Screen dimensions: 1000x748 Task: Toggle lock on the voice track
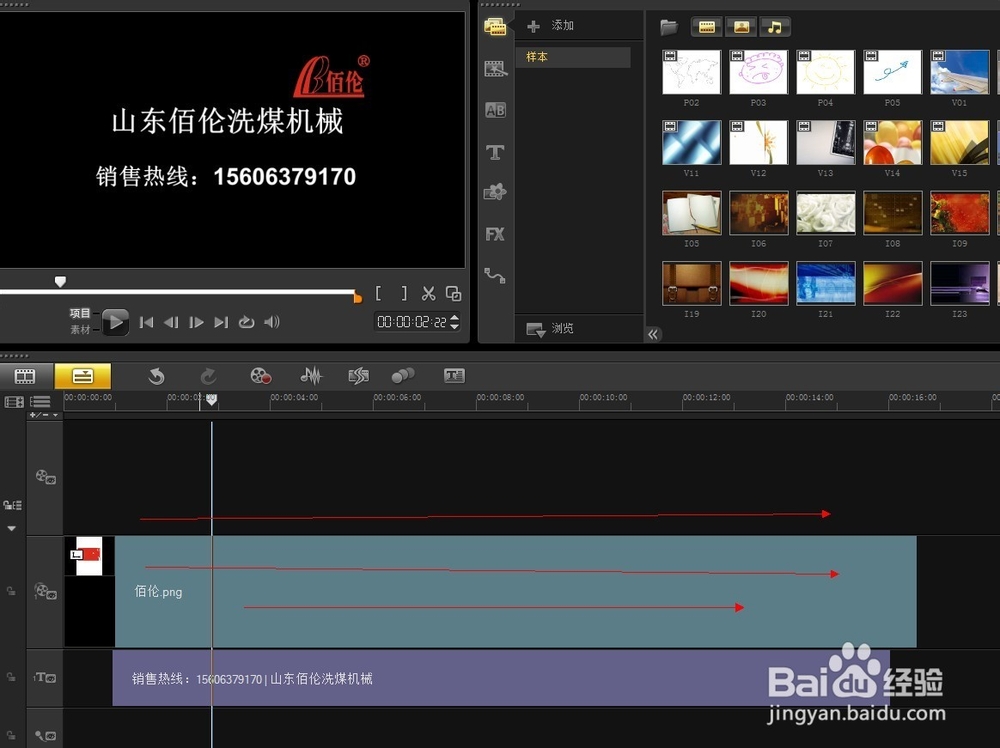pyautogui.click(x=11, y=735)
